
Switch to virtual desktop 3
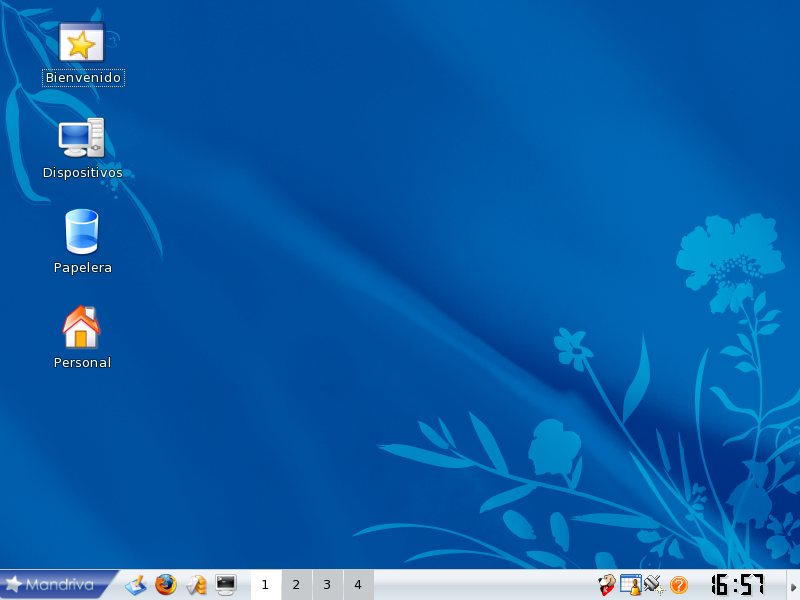tap(327, 585)
